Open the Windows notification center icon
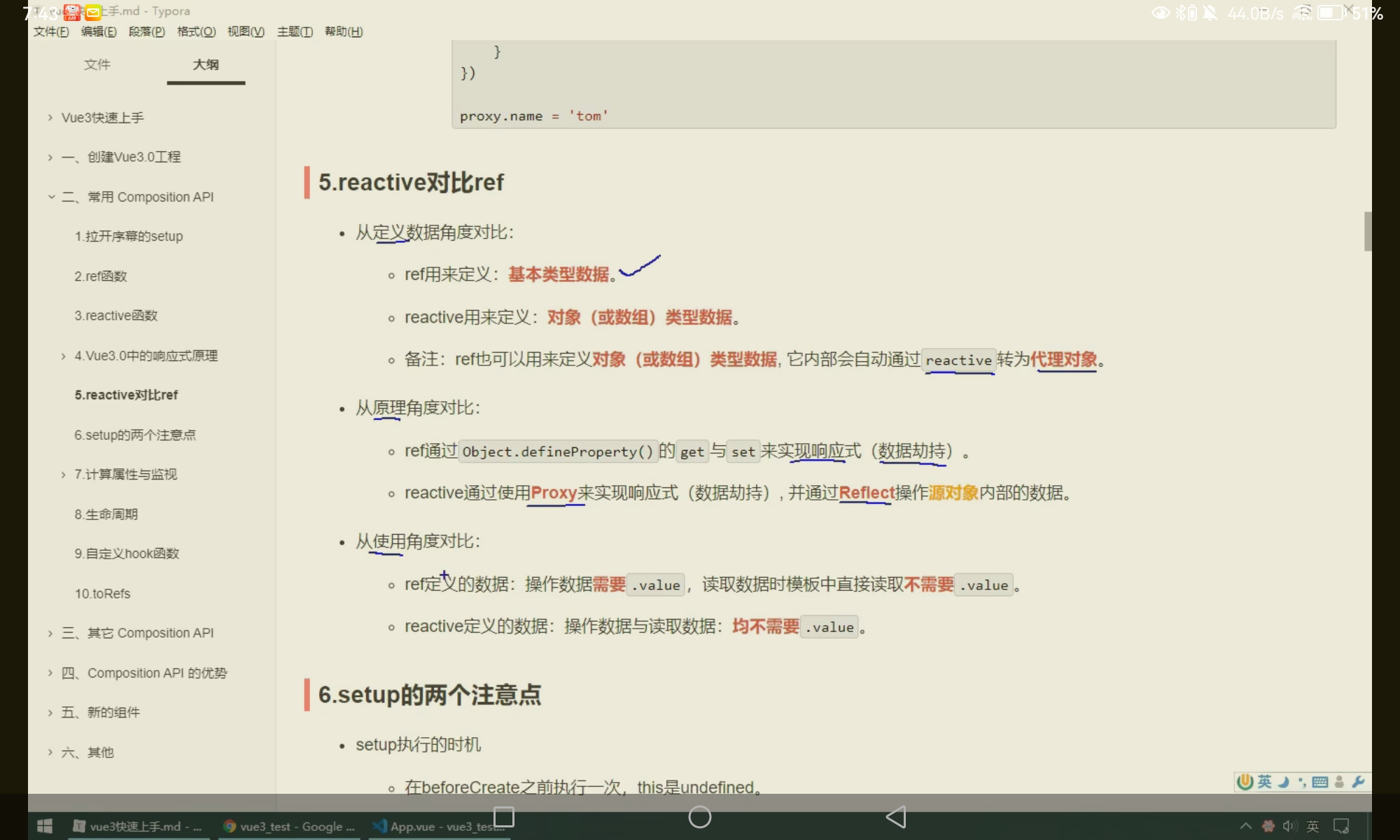This screenshot has height=840, width=1400. [x=1341, y=827]
